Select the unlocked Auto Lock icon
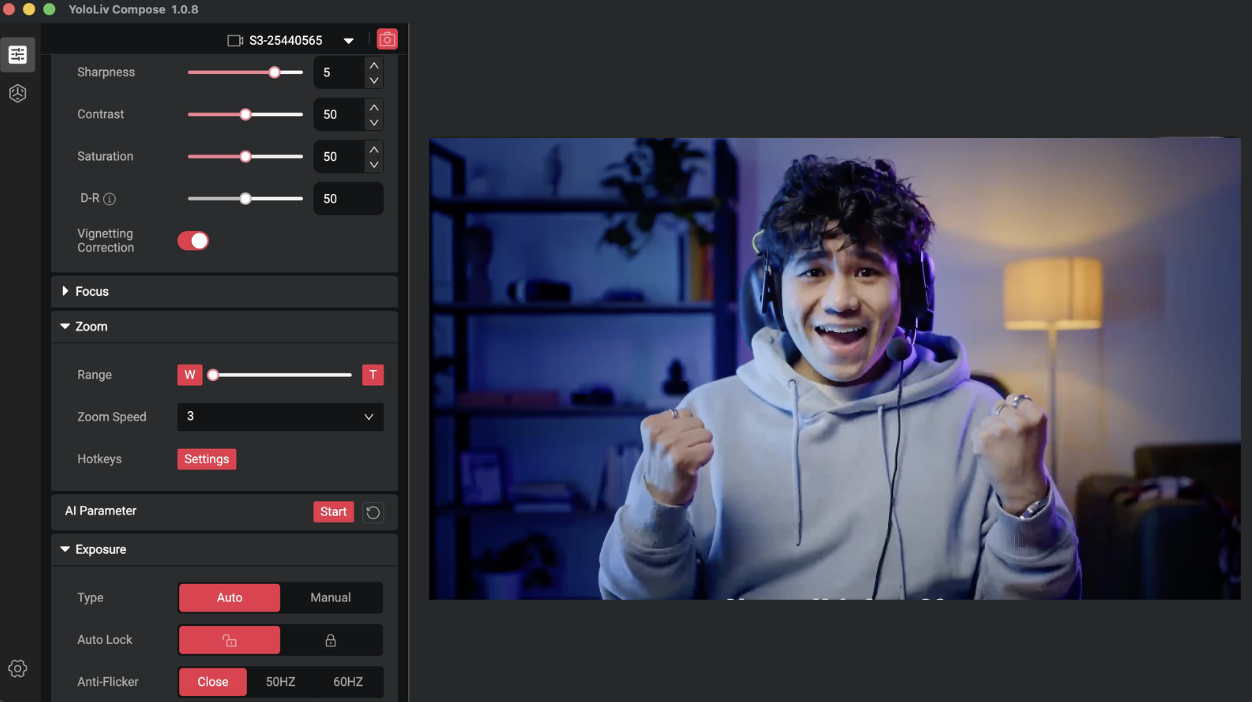 [230, 640]
